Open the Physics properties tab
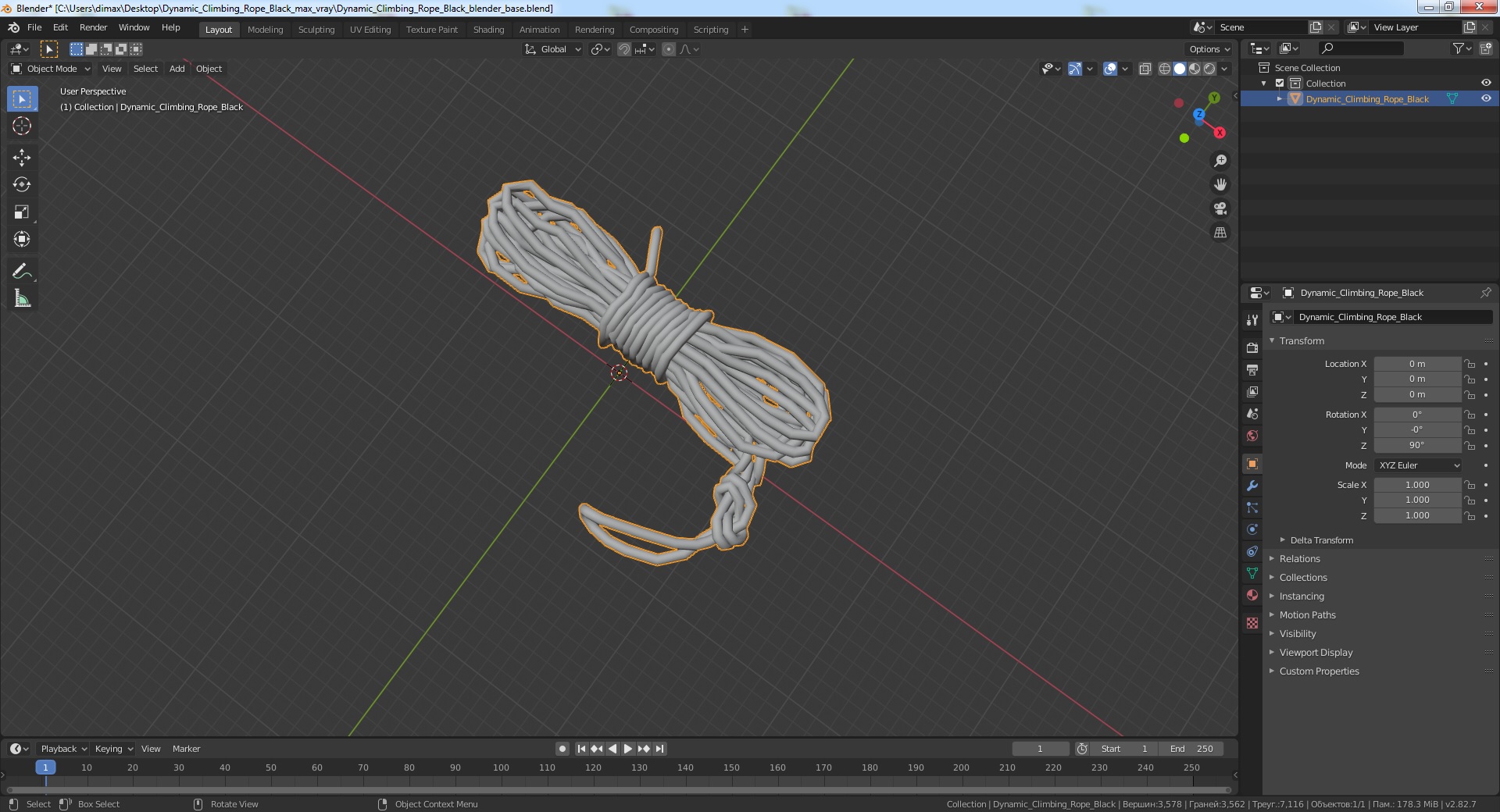This screenshot has width=1500, height=812. (1252, 529)
